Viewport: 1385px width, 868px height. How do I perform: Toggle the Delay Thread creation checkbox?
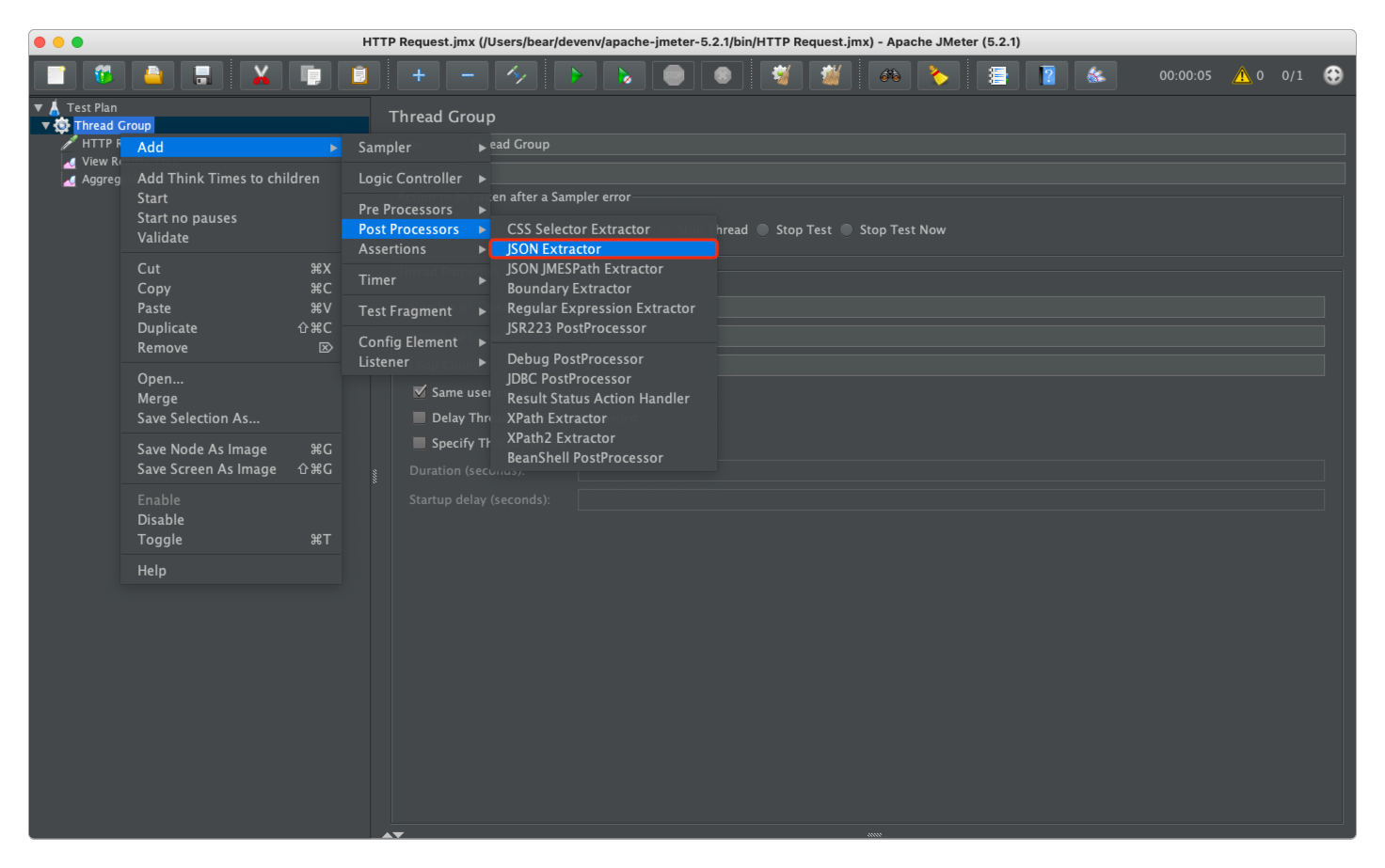(x=420, y=418)
